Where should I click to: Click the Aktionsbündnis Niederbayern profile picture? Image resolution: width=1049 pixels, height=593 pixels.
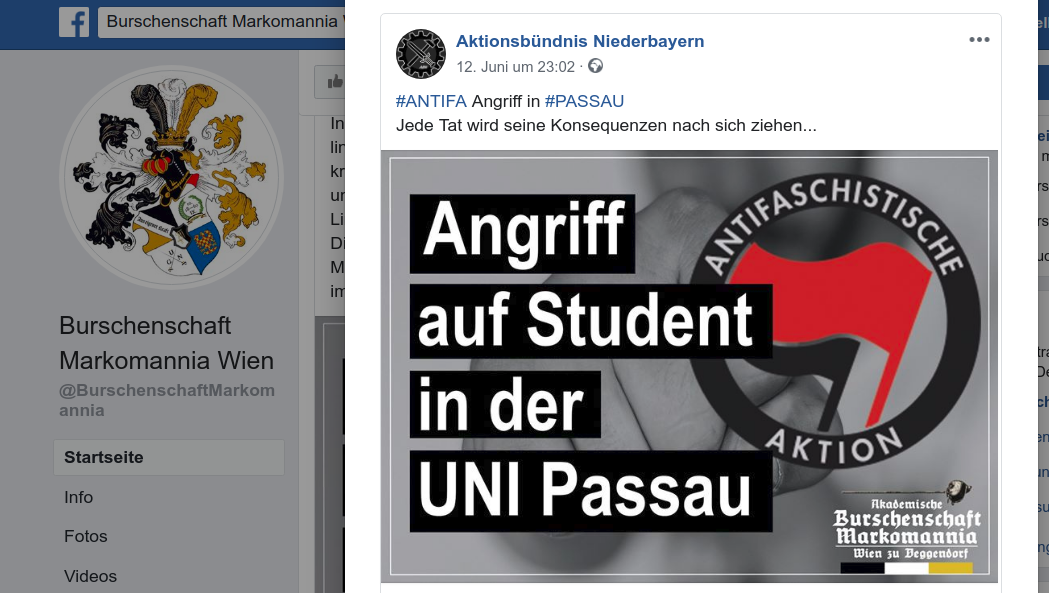tap(420, 54)
